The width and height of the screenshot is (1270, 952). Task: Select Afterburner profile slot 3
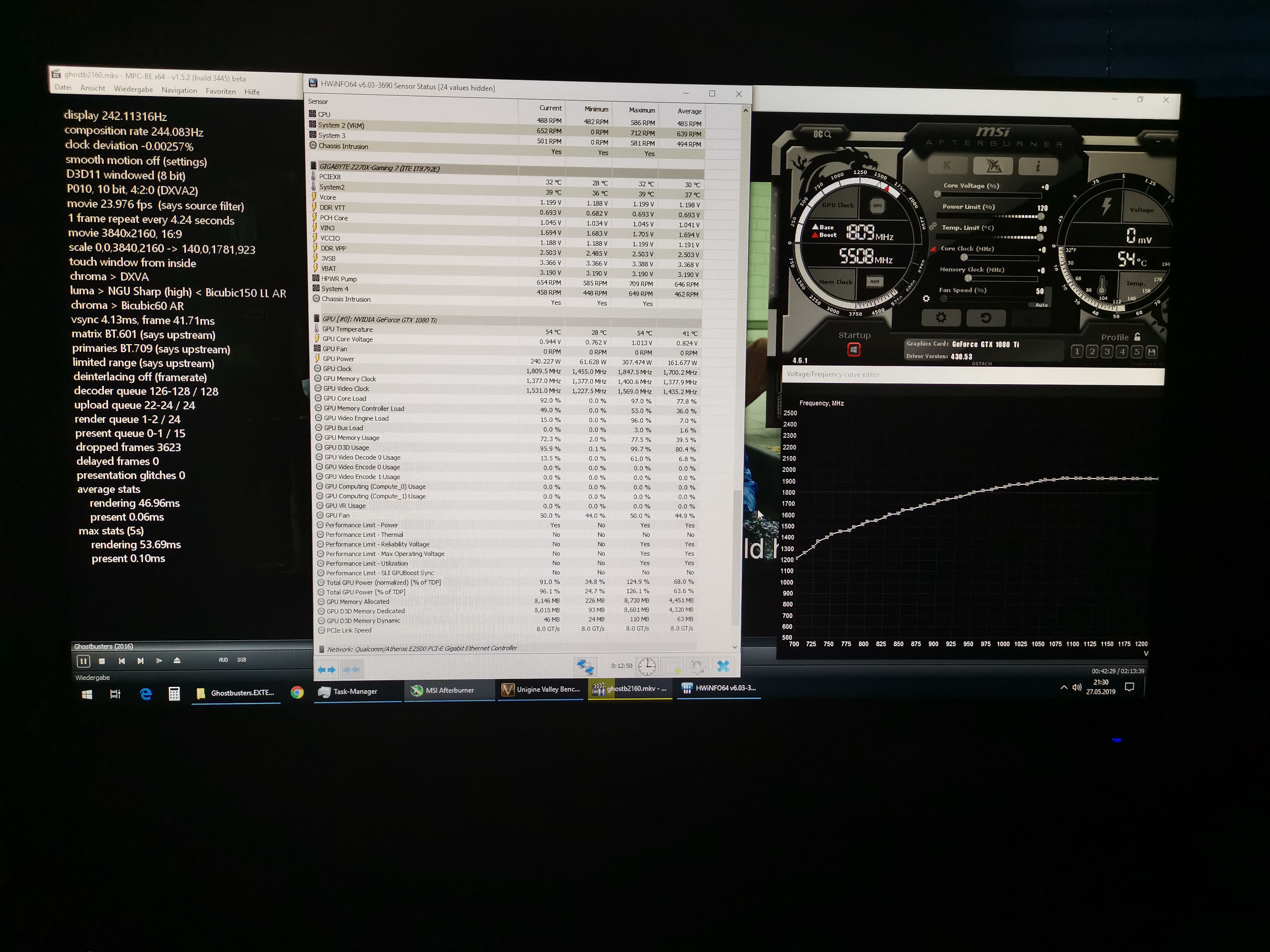tap(1107, 351)
